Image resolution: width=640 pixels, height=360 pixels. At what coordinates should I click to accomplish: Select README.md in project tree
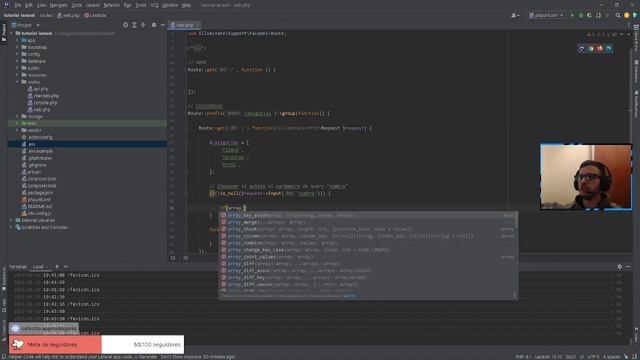click(x=37, y=207)
